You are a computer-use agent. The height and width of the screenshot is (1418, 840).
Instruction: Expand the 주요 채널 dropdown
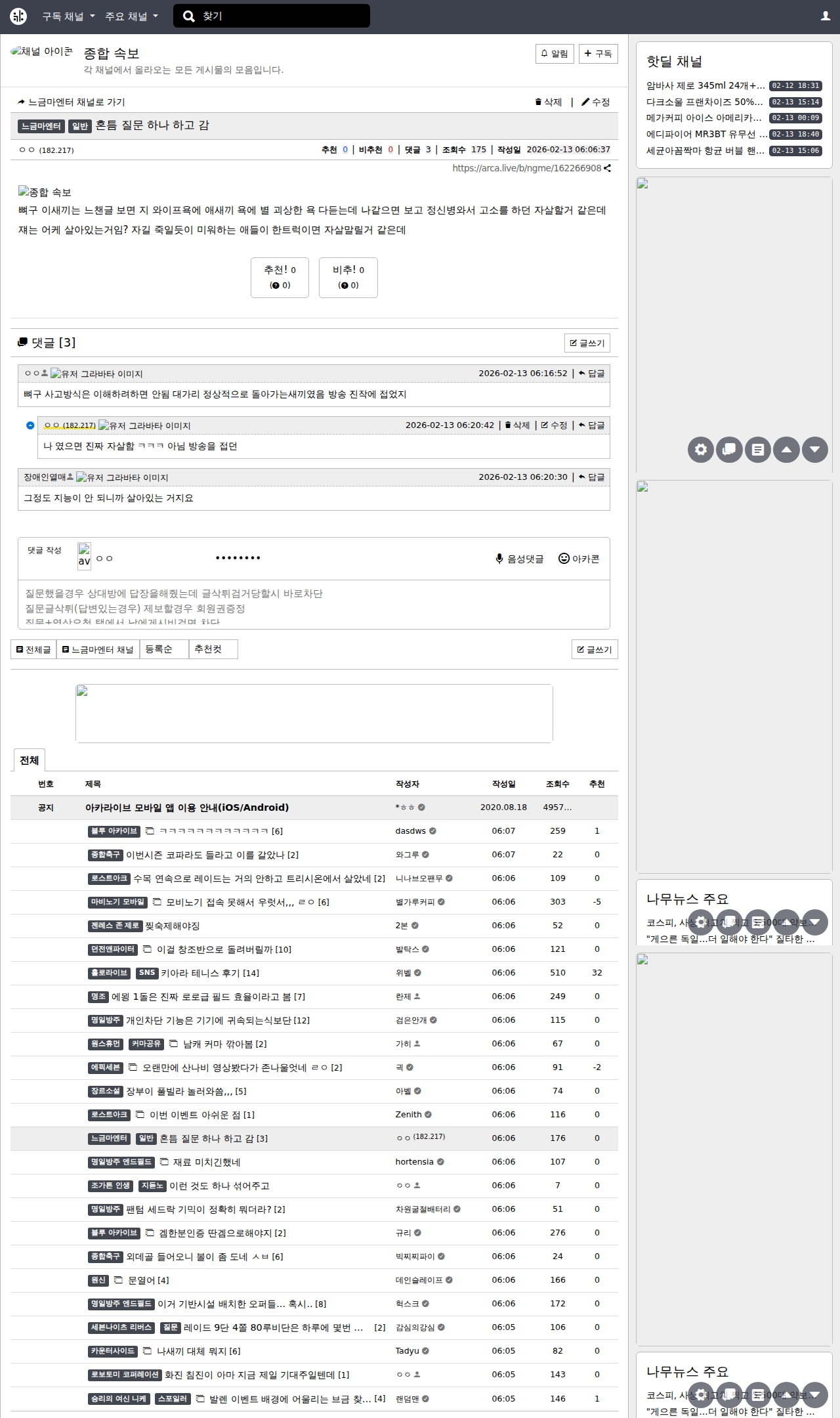132,16
